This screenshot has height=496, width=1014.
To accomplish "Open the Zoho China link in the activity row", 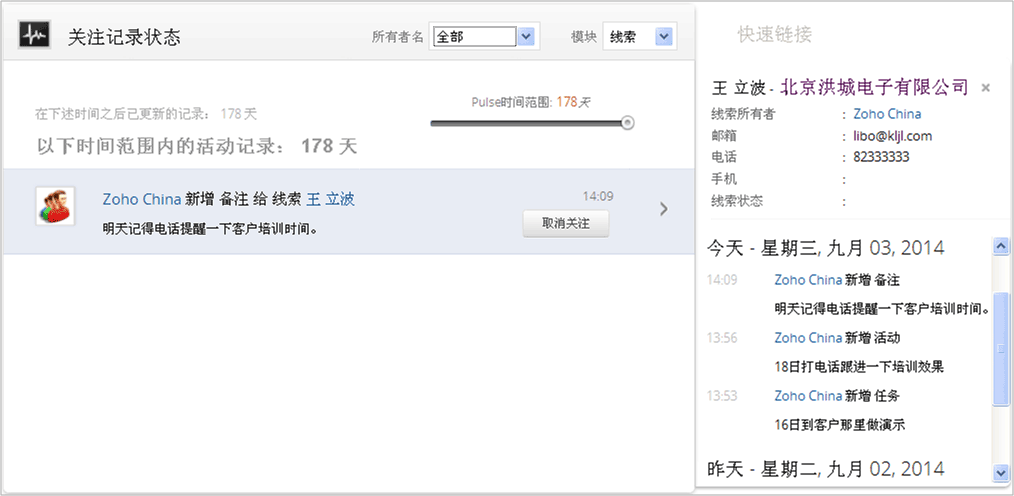I will 142,199.
